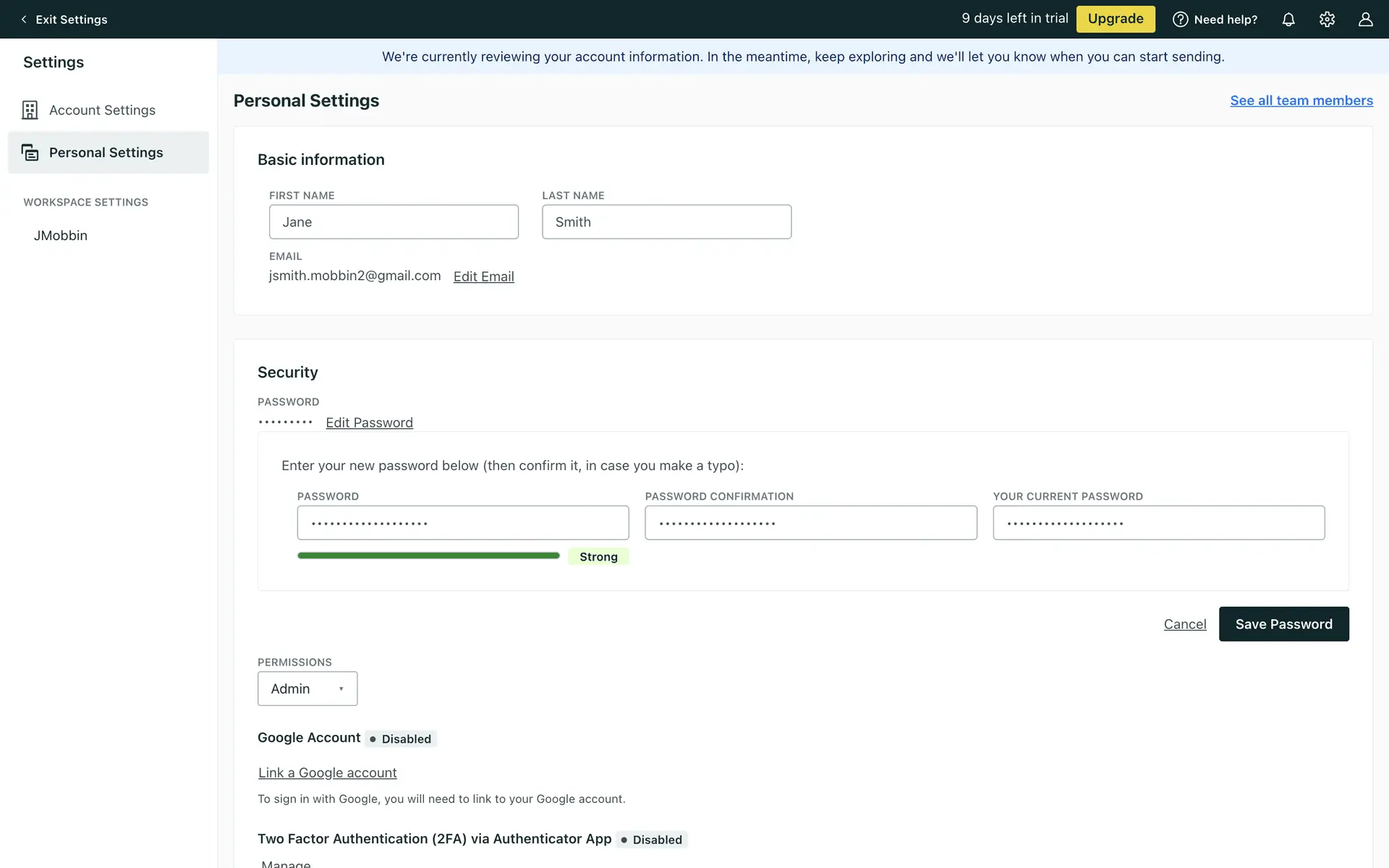Click the Upgrade button
The height and width of the screenshot is (868, 1389).
(1115, 19)
